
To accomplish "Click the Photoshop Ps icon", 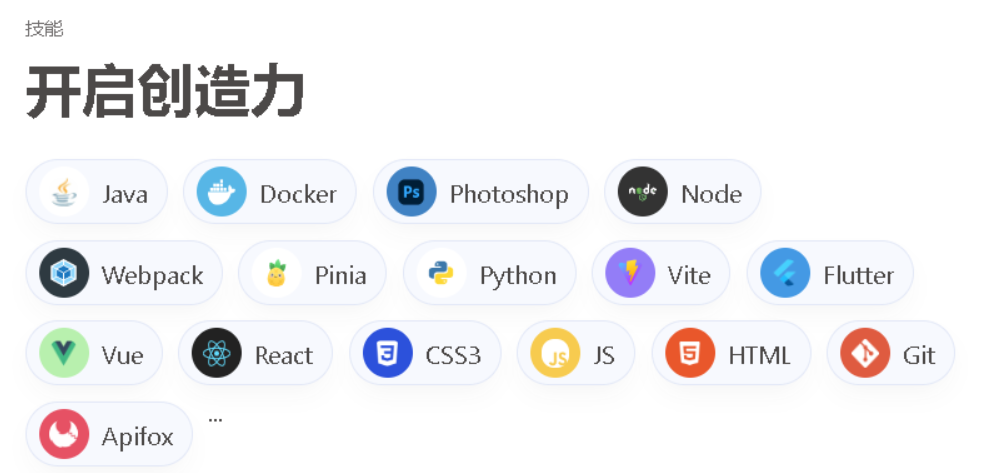I will pyautogui.click(x=411, y=192).
